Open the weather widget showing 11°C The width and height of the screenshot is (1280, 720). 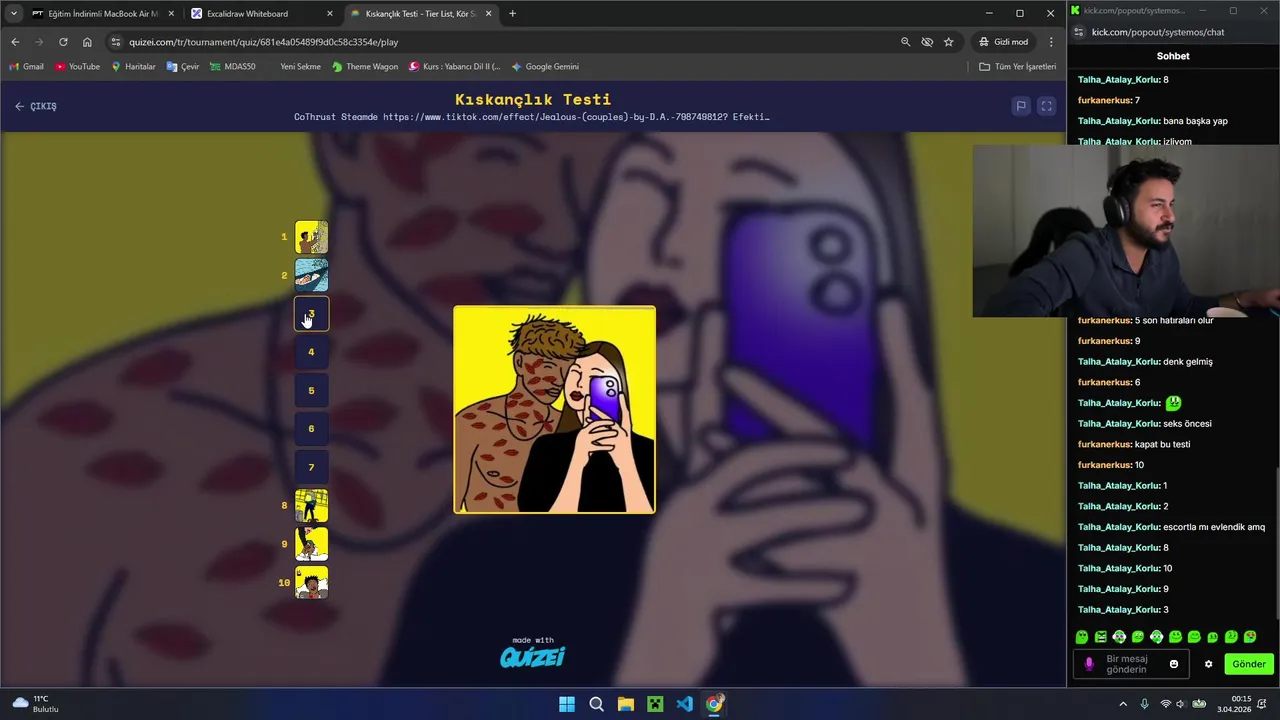coord(35,704)
